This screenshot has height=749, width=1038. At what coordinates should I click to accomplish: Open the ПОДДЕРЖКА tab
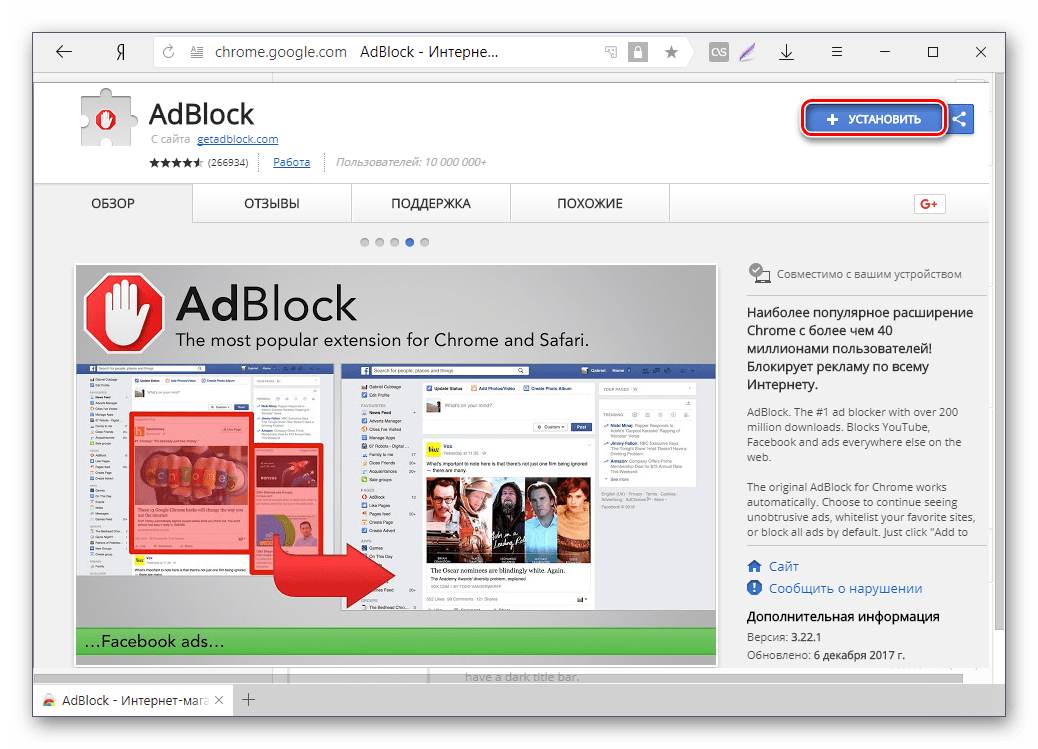click(x=430, y=204)
